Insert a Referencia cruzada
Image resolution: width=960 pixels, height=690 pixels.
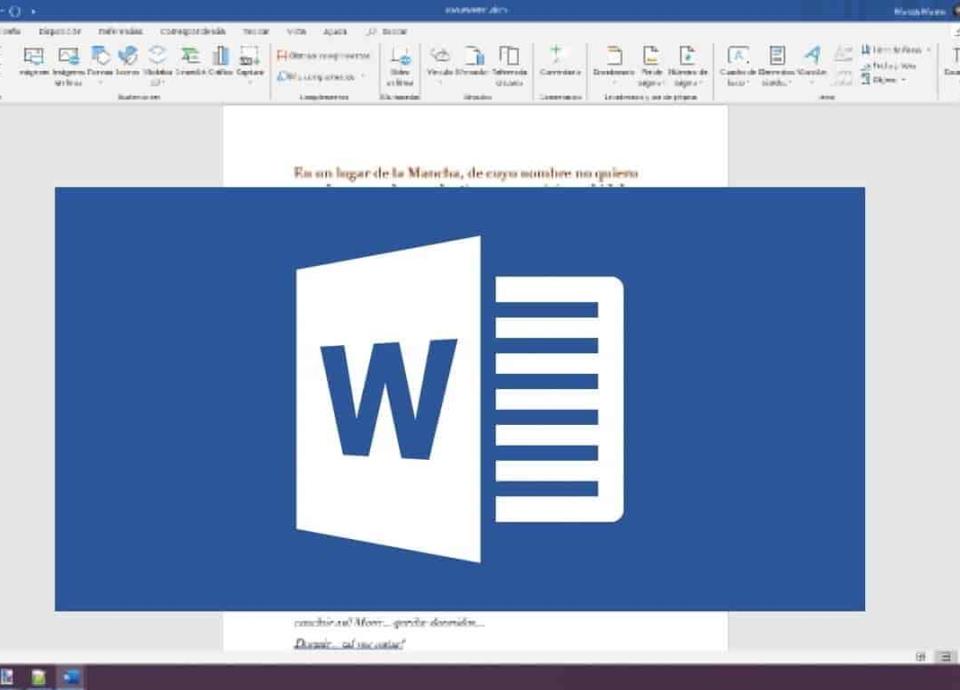pos(509,65)
